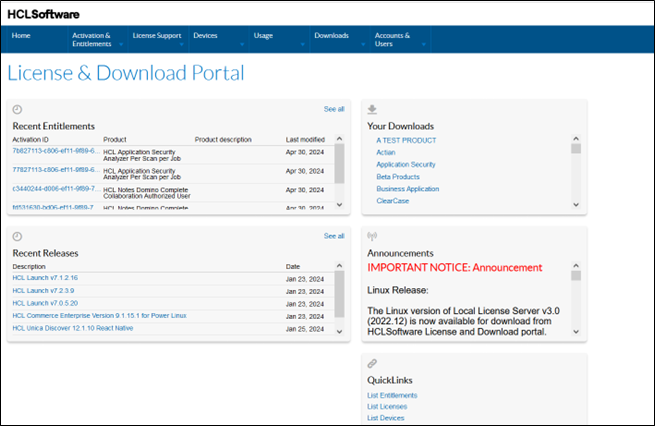The image size is (655, 426).
Task: Click Recent Entitlements scrollbar down arrow
Action: [x=339, y=204]
